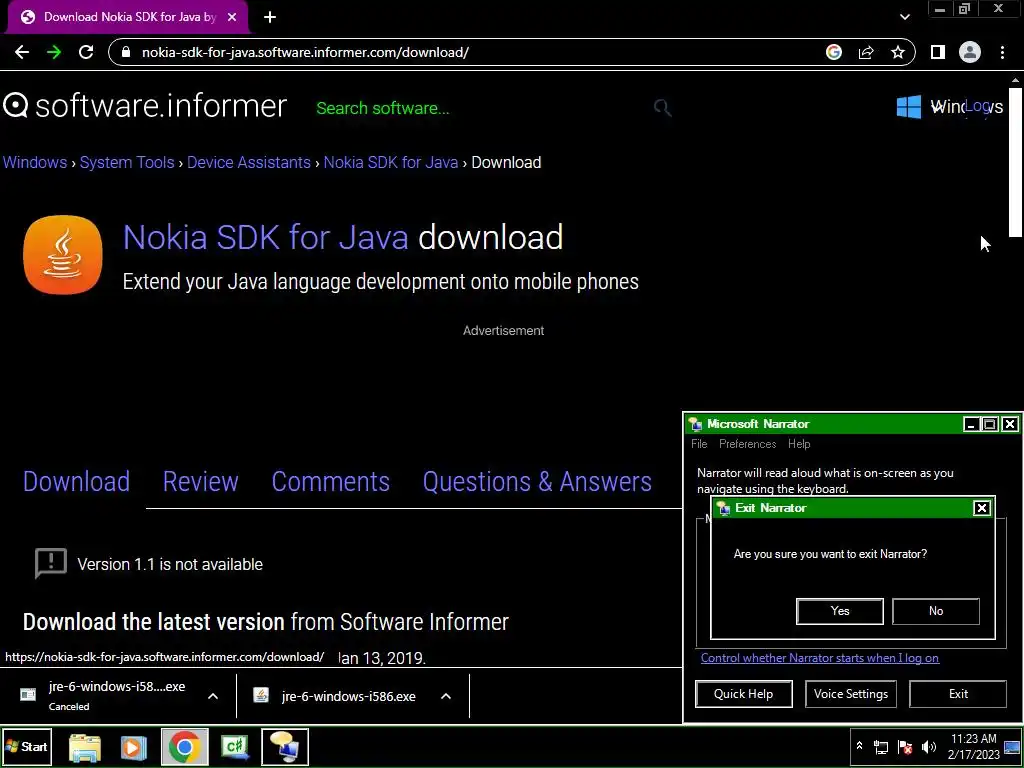Image resolution: width=1024 pixels, height=768 pixels.
Task: Click Narrator icon in taskbar
Action: click(x=285, y=747)
